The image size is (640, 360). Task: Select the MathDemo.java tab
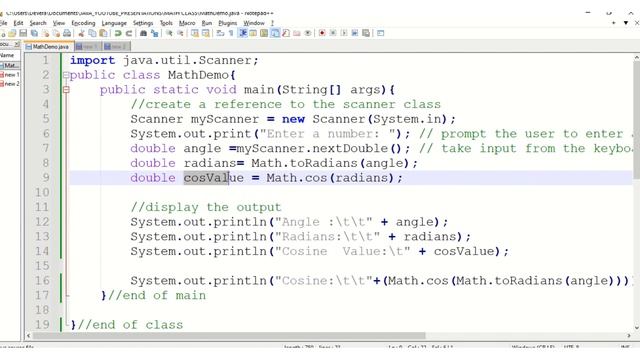click(49, 47)
